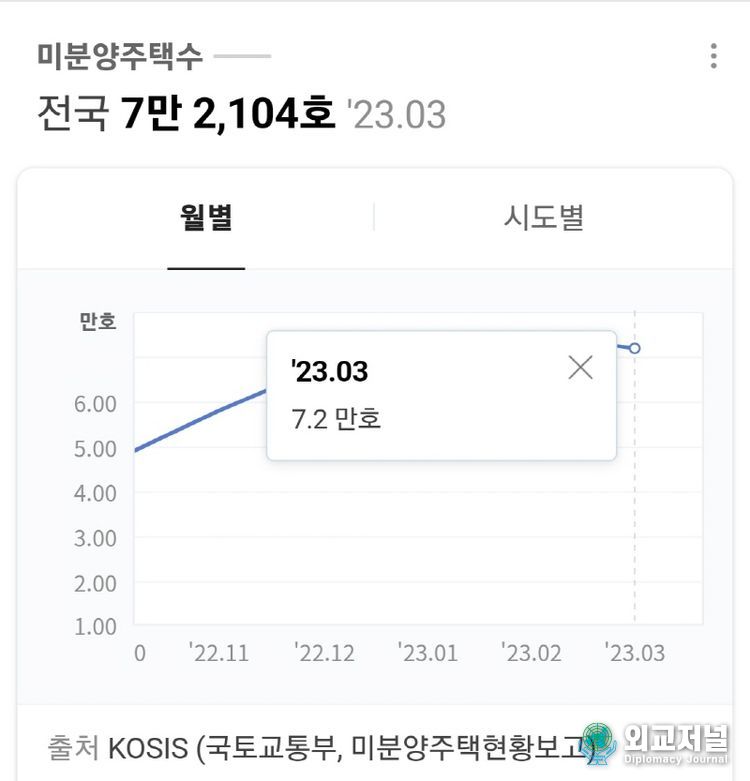
Task: Click the 7.2 만호 tooltip value
Action: coord(336,419)
